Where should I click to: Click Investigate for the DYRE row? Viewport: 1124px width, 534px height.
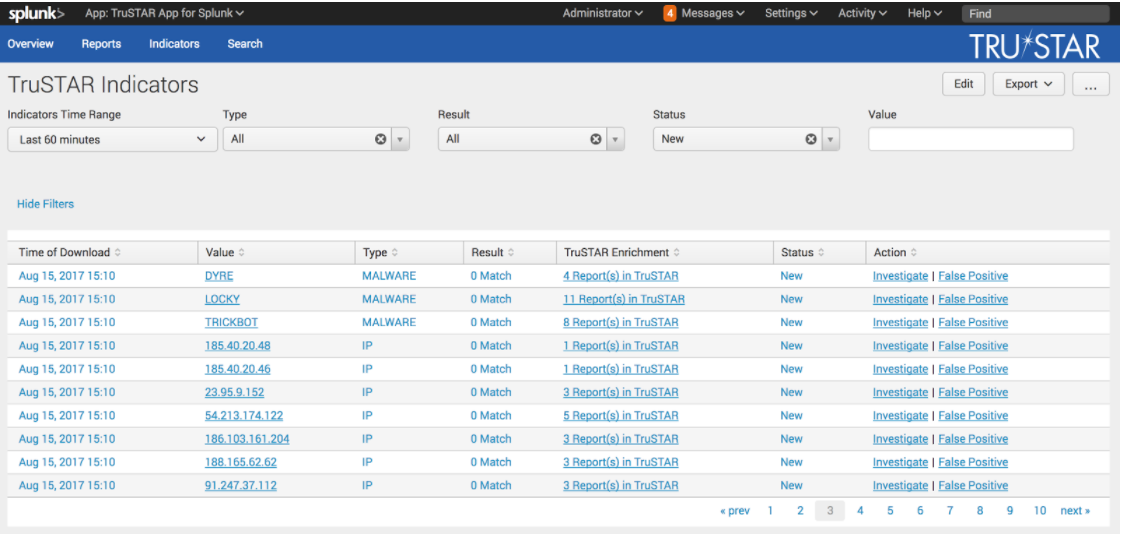[x=900, y=276]
